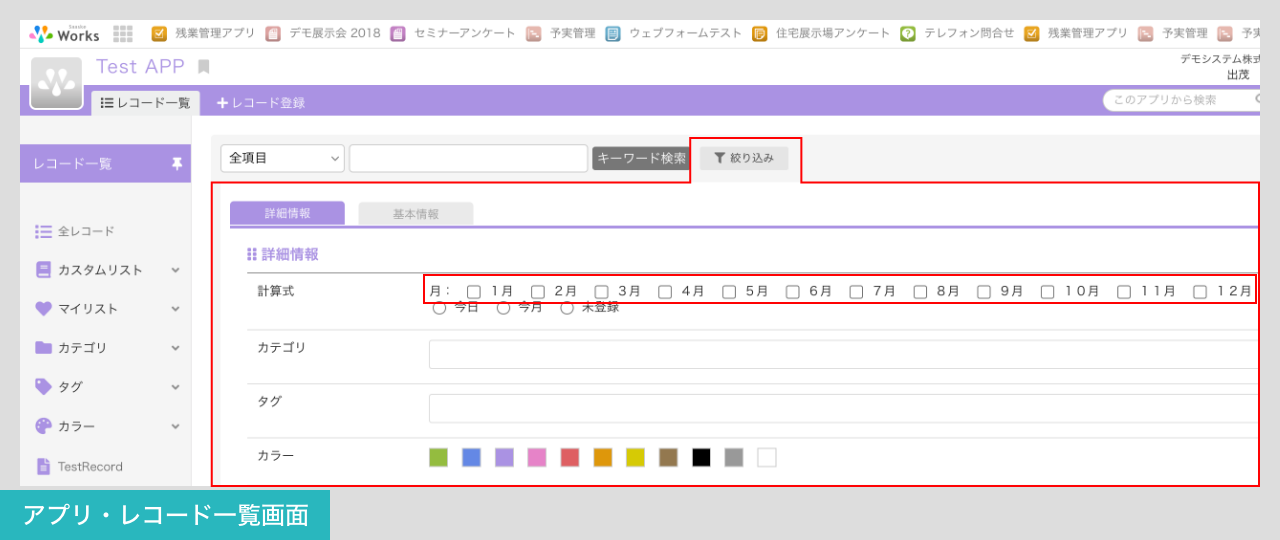Choose the pink color swatch
This screenshot has height=540, width=1280.
(x=537, y=457)
